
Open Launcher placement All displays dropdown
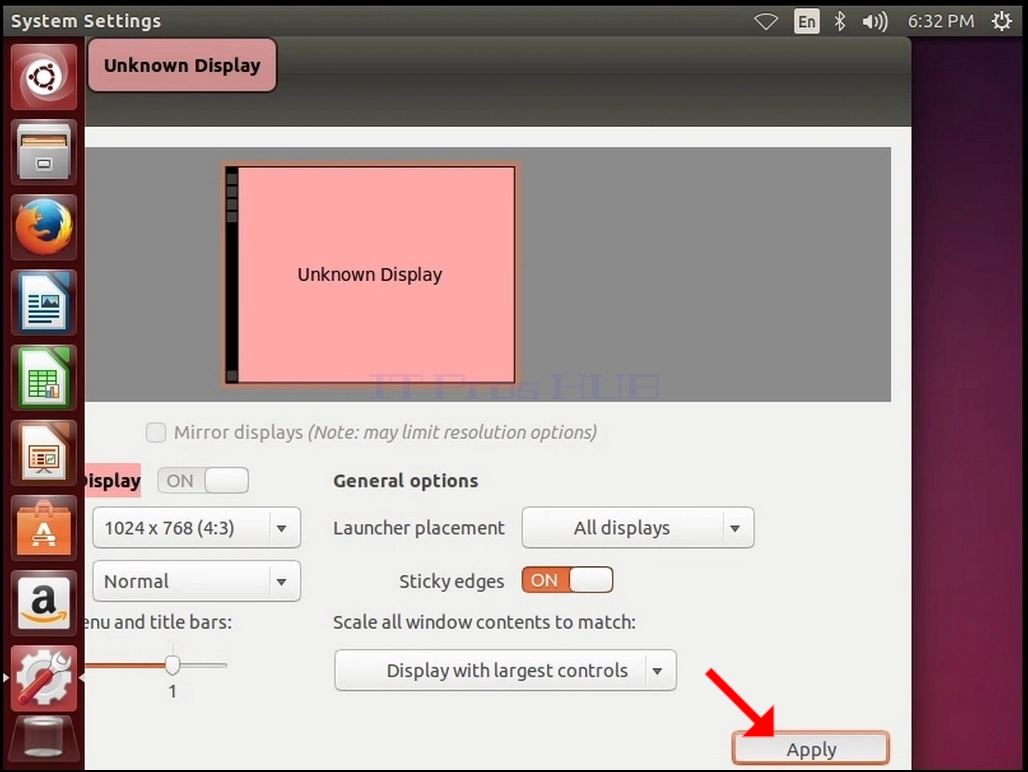(638, 528)
